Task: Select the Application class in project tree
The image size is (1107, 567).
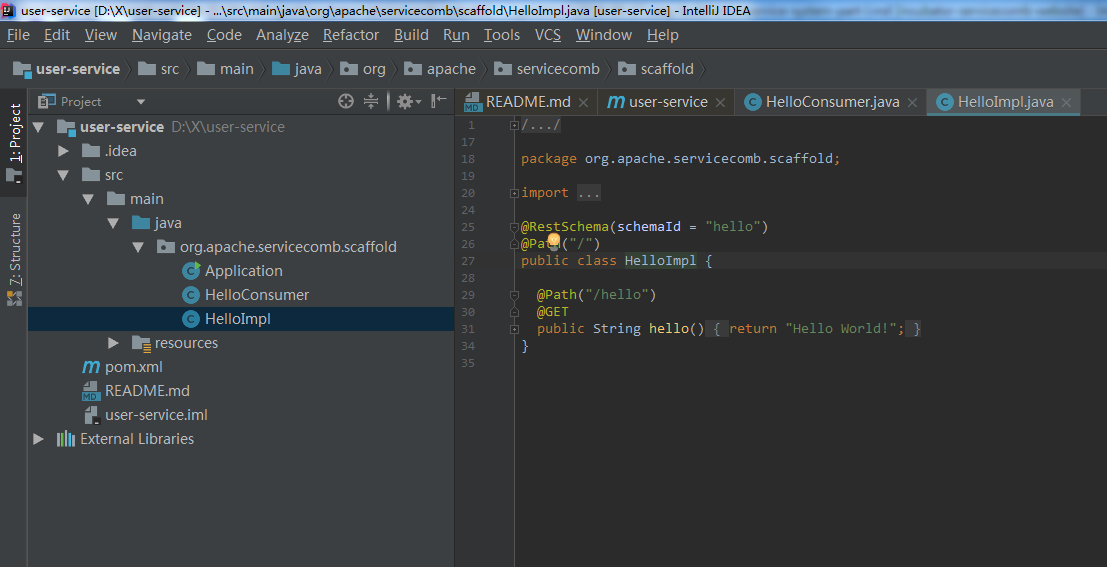Action: tap(243, 271)
